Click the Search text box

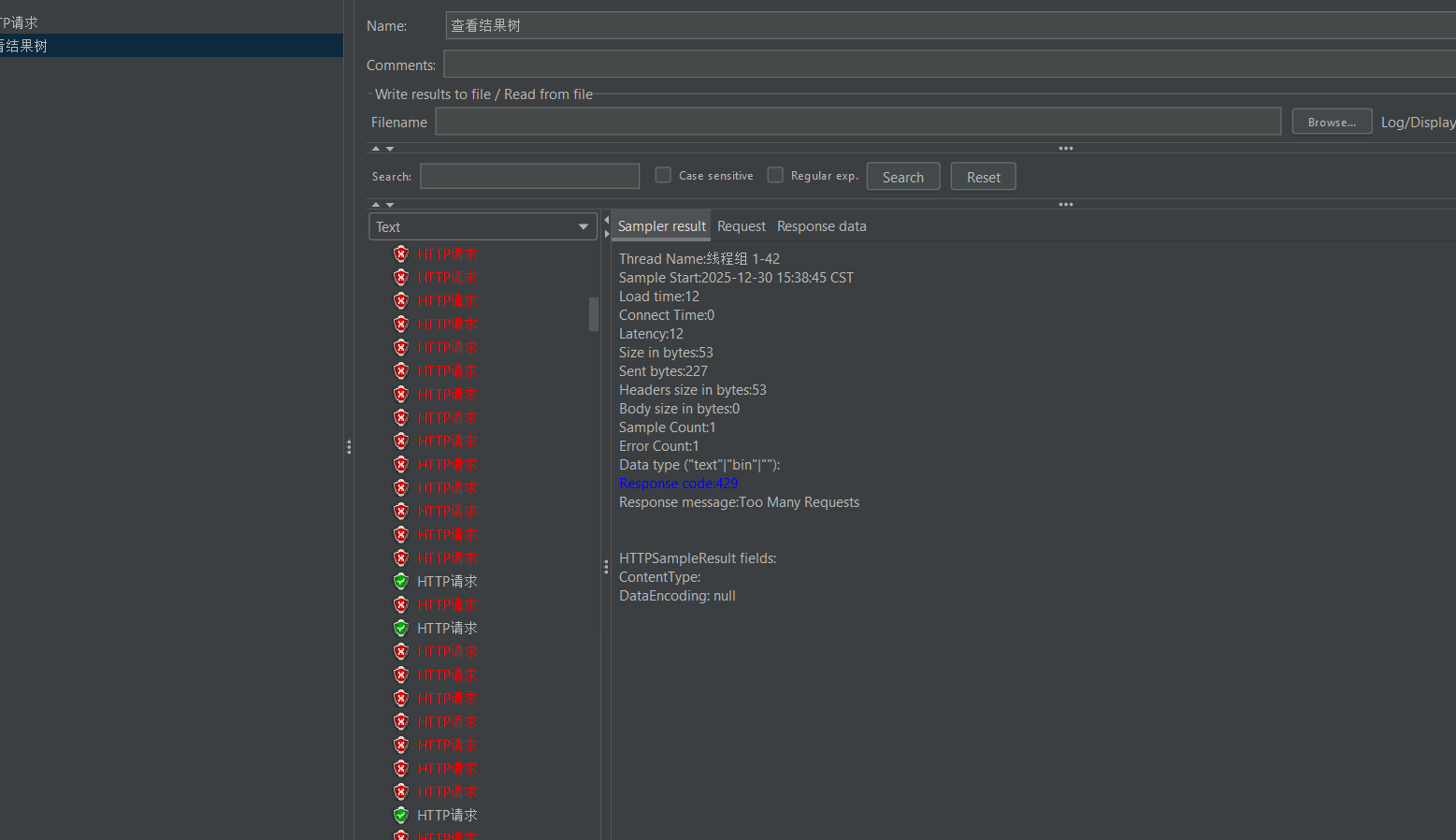click(x=529, y=176)
